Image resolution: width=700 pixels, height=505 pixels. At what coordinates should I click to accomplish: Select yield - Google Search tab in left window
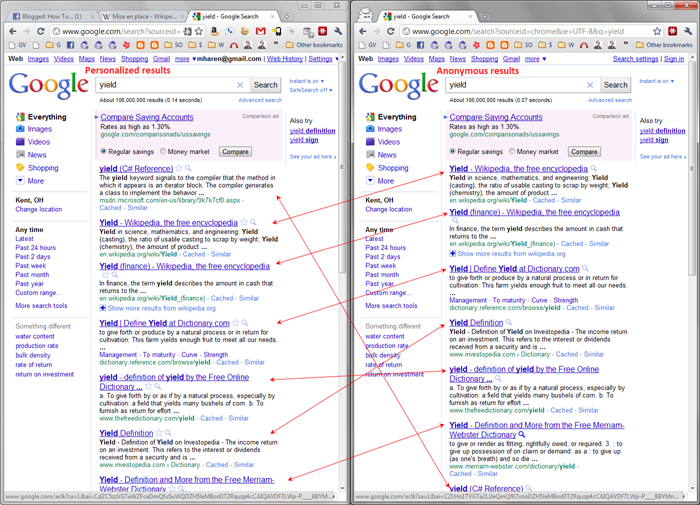[x=233, y=17]
